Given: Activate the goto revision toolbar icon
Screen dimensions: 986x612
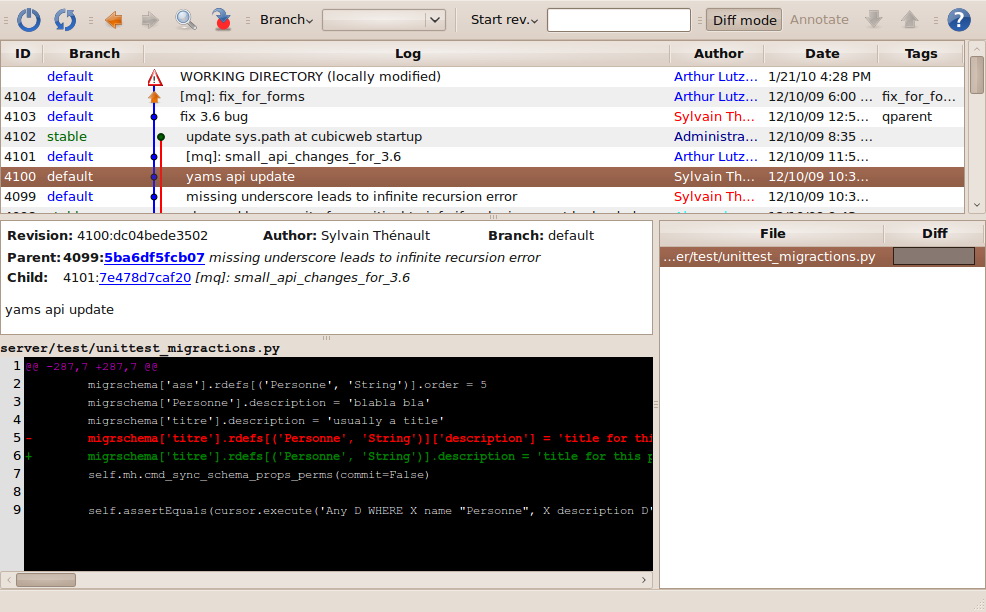Looking at the screenshot, I should [x=221, y=19].
